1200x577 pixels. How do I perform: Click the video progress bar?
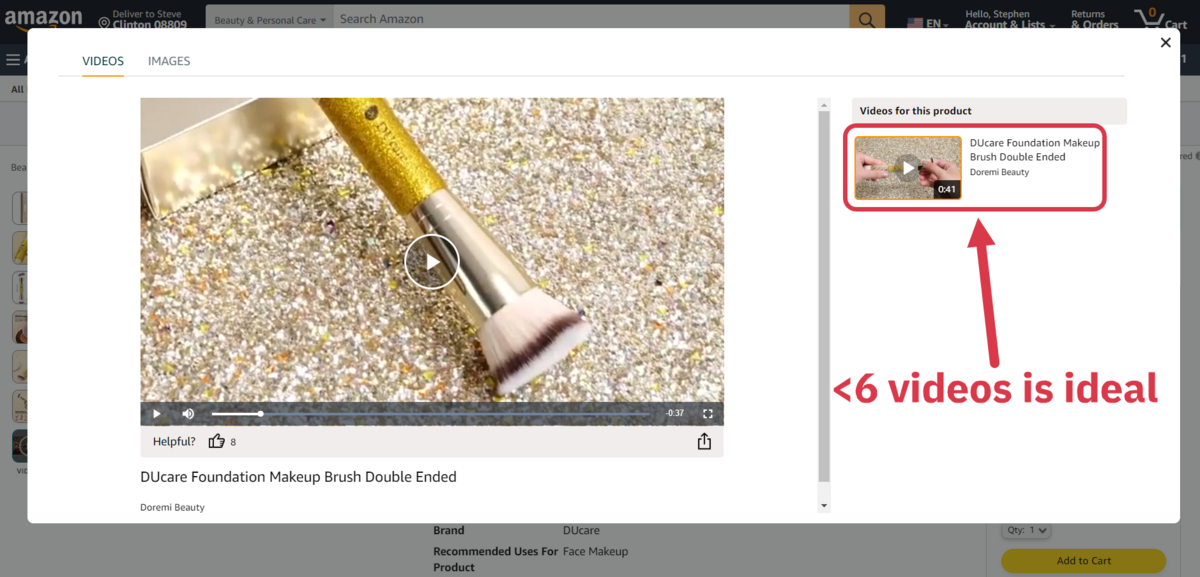[430, 414]
